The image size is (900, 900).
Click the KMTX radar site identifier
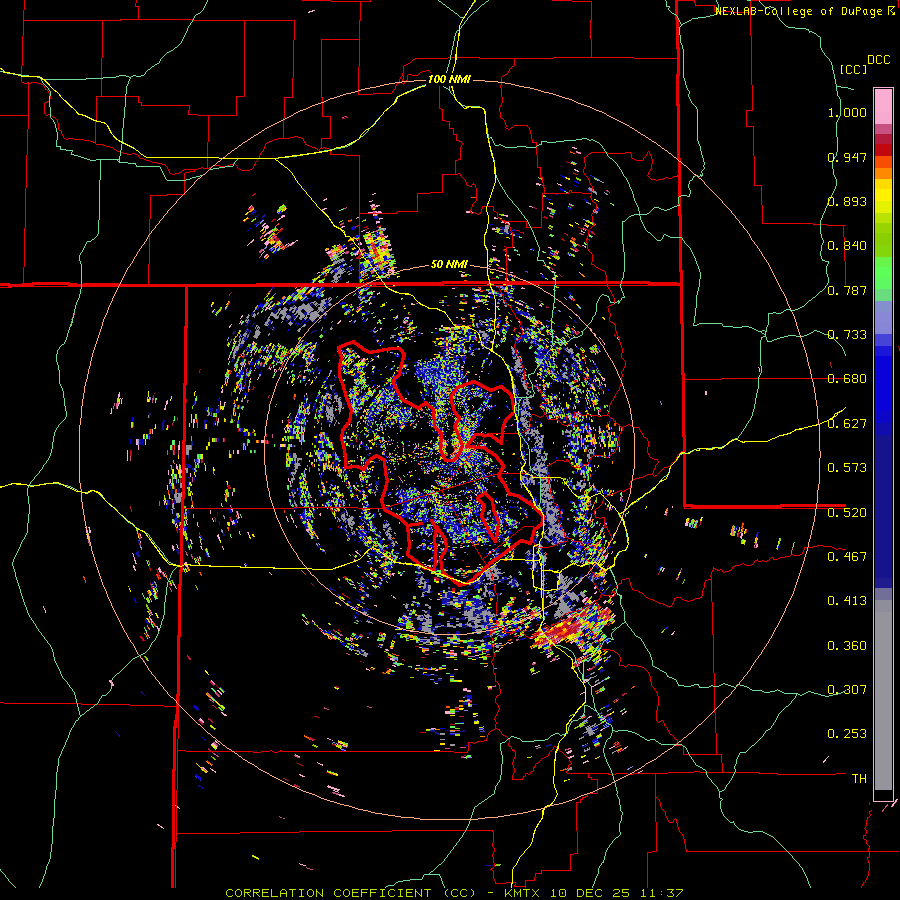click(x=524, y=893)
